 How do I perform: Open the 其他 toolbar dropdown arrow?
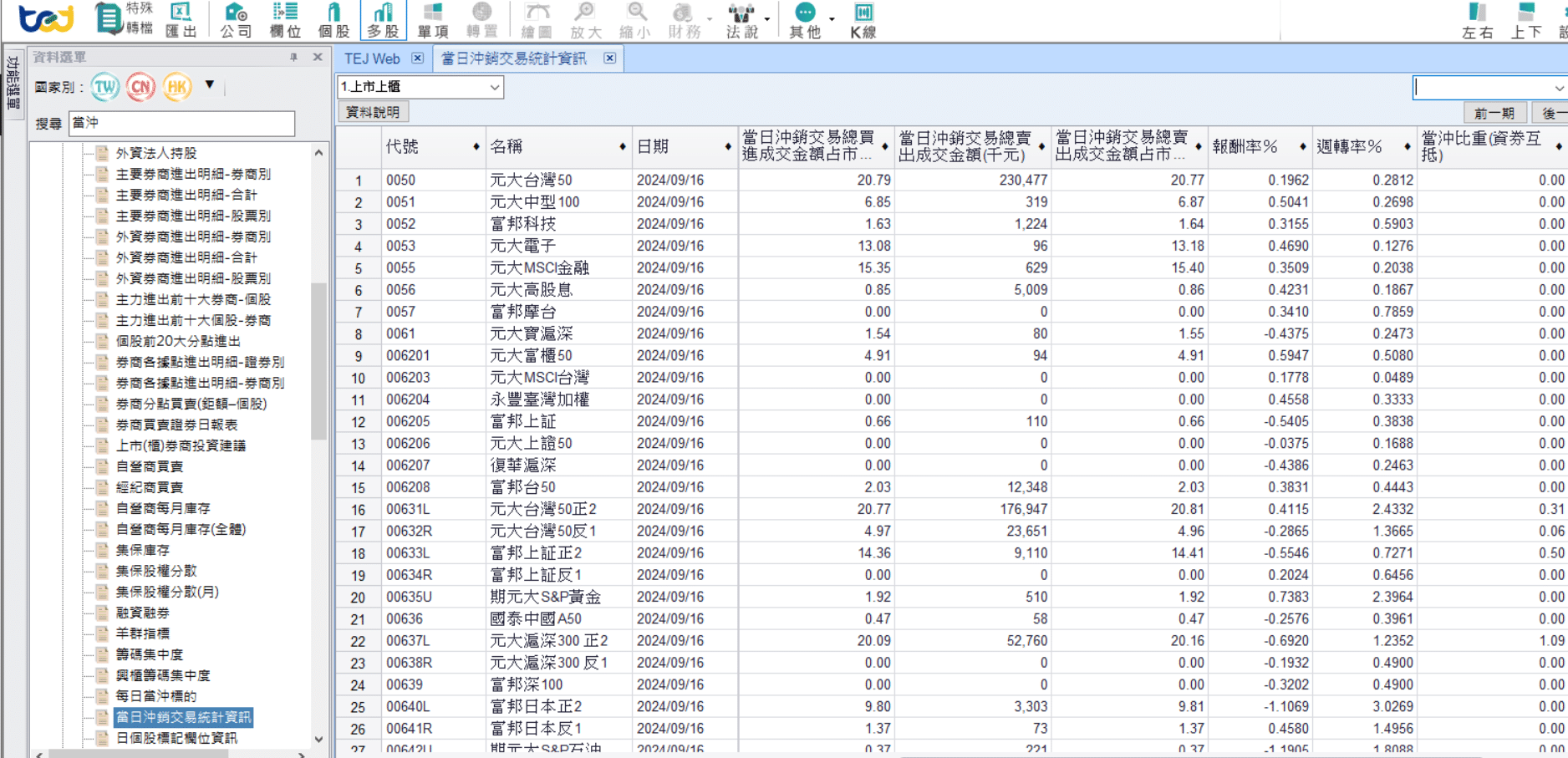tap(832, 18)
